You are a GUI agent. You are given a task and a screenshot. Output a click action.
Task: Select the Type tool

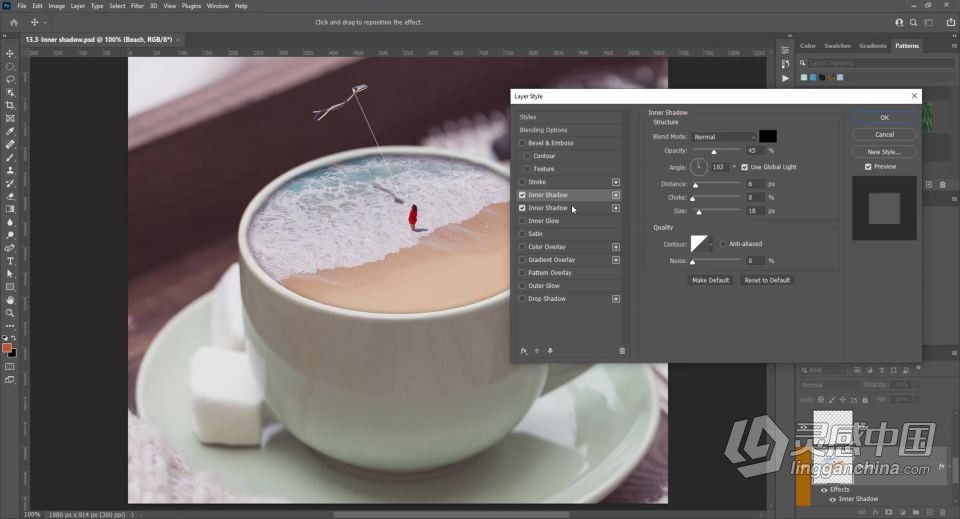coord(10,261)
